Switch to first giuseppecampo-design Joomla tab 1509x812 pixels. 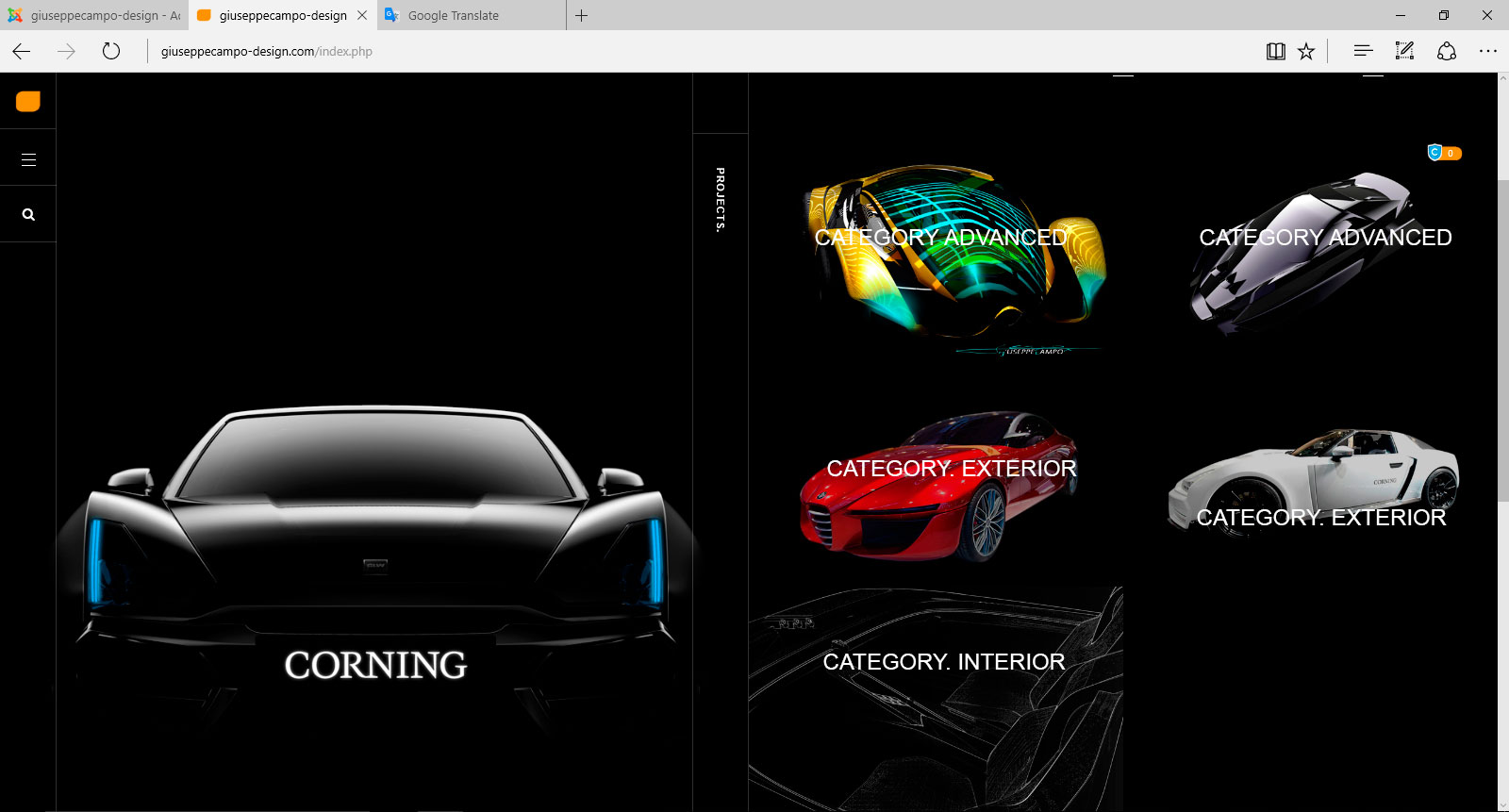pos(94,15)
